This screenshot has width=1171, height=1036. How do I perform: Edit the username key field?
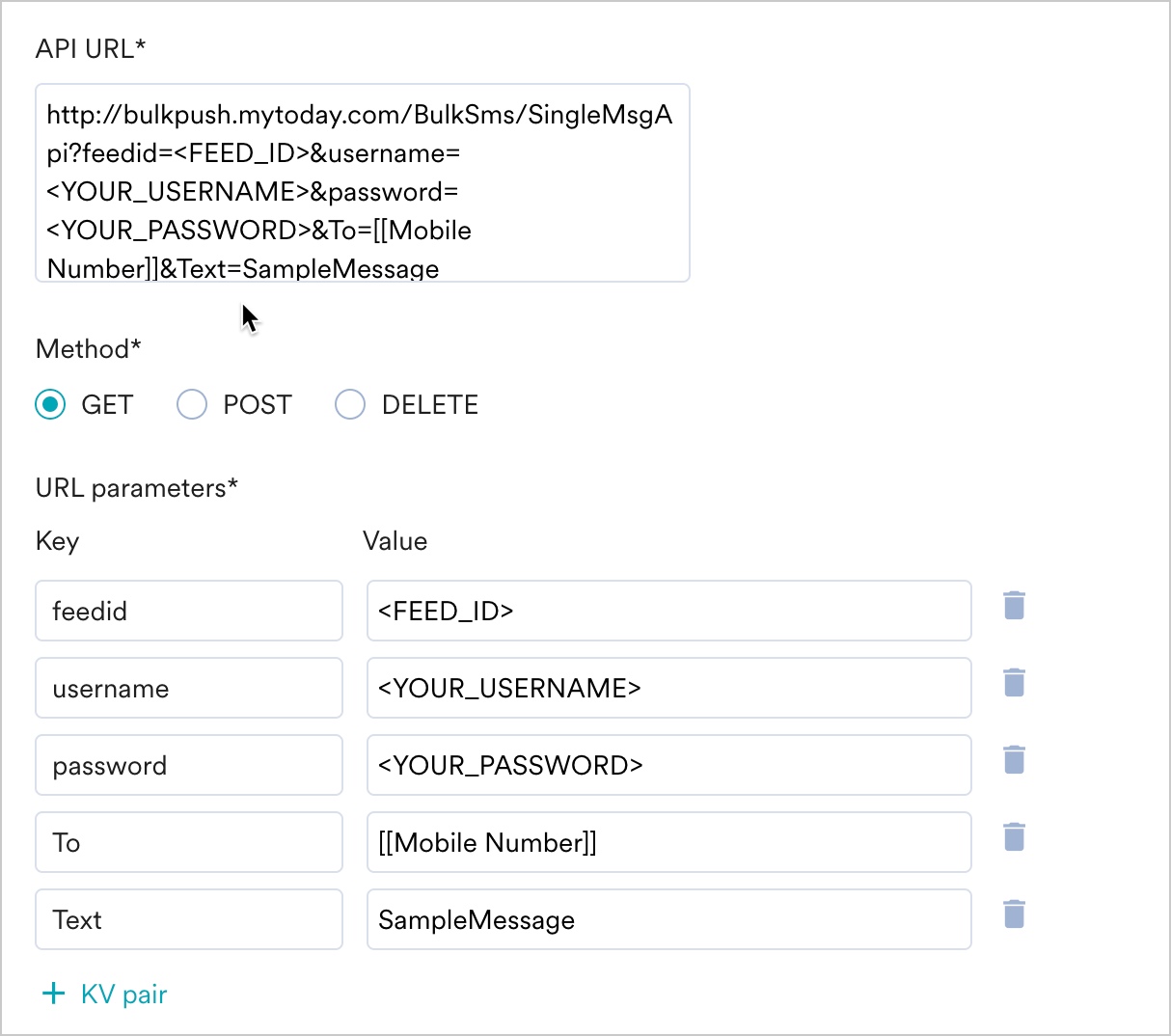189,688
